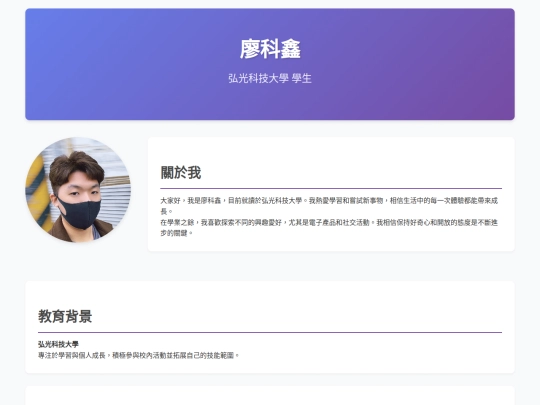Image resolution: width=540 pixels, height=405 pixels.
Task: Click the sentence starting with 專注於學習
Action: pos(138,355)
